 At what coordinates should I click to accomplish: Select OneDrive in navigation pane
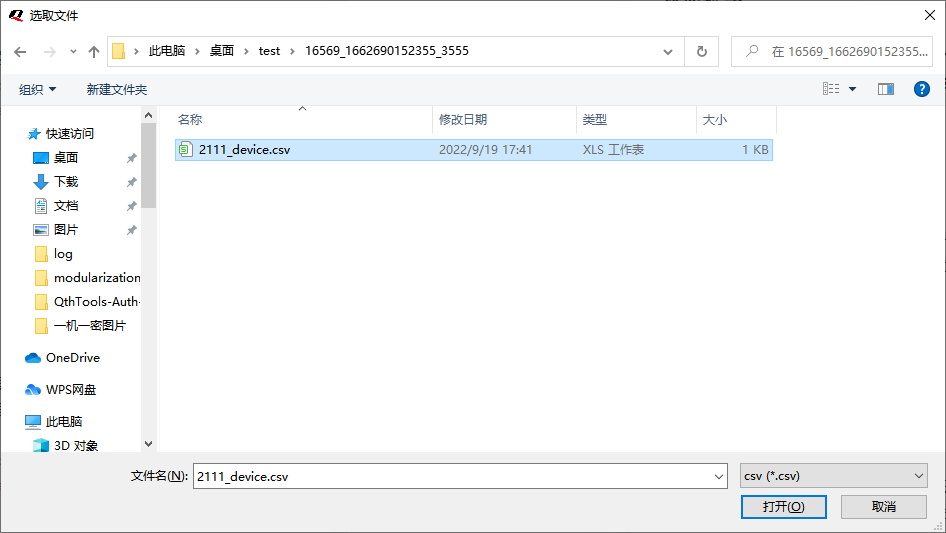tap(62, 358)
